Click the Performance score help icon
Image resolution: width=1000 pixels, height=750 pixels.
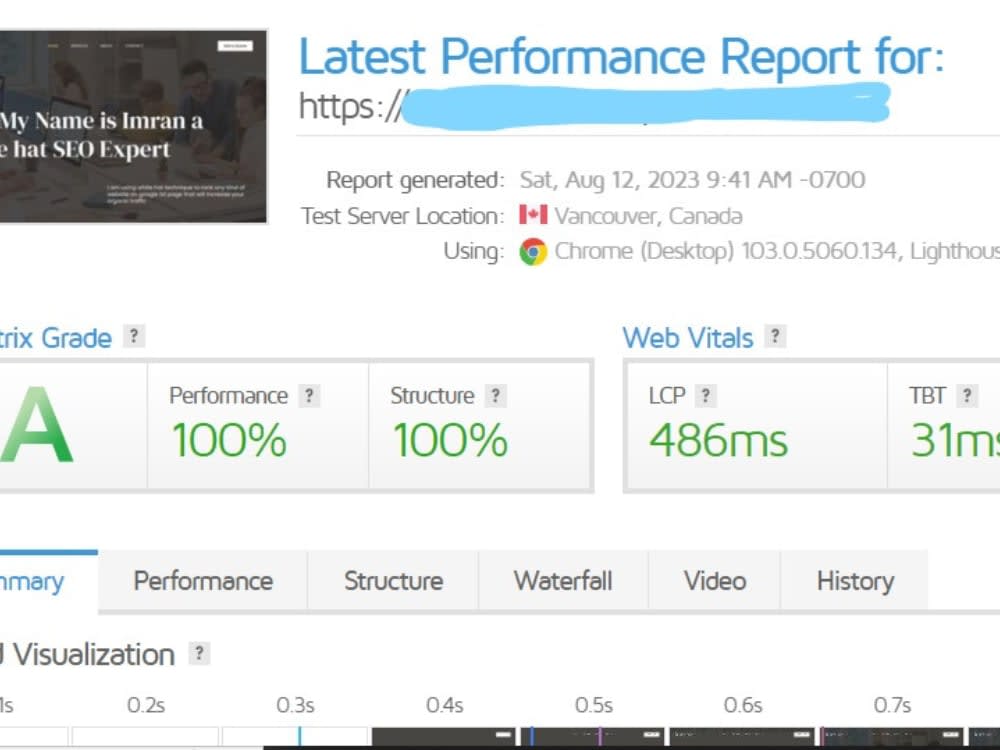(309, 395)
